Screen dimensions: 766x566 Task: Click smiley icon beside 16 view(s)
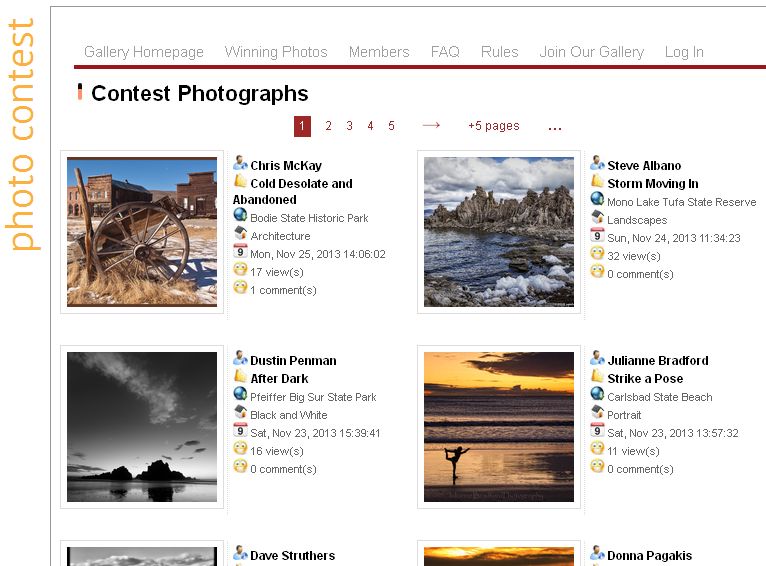(240, 448)
